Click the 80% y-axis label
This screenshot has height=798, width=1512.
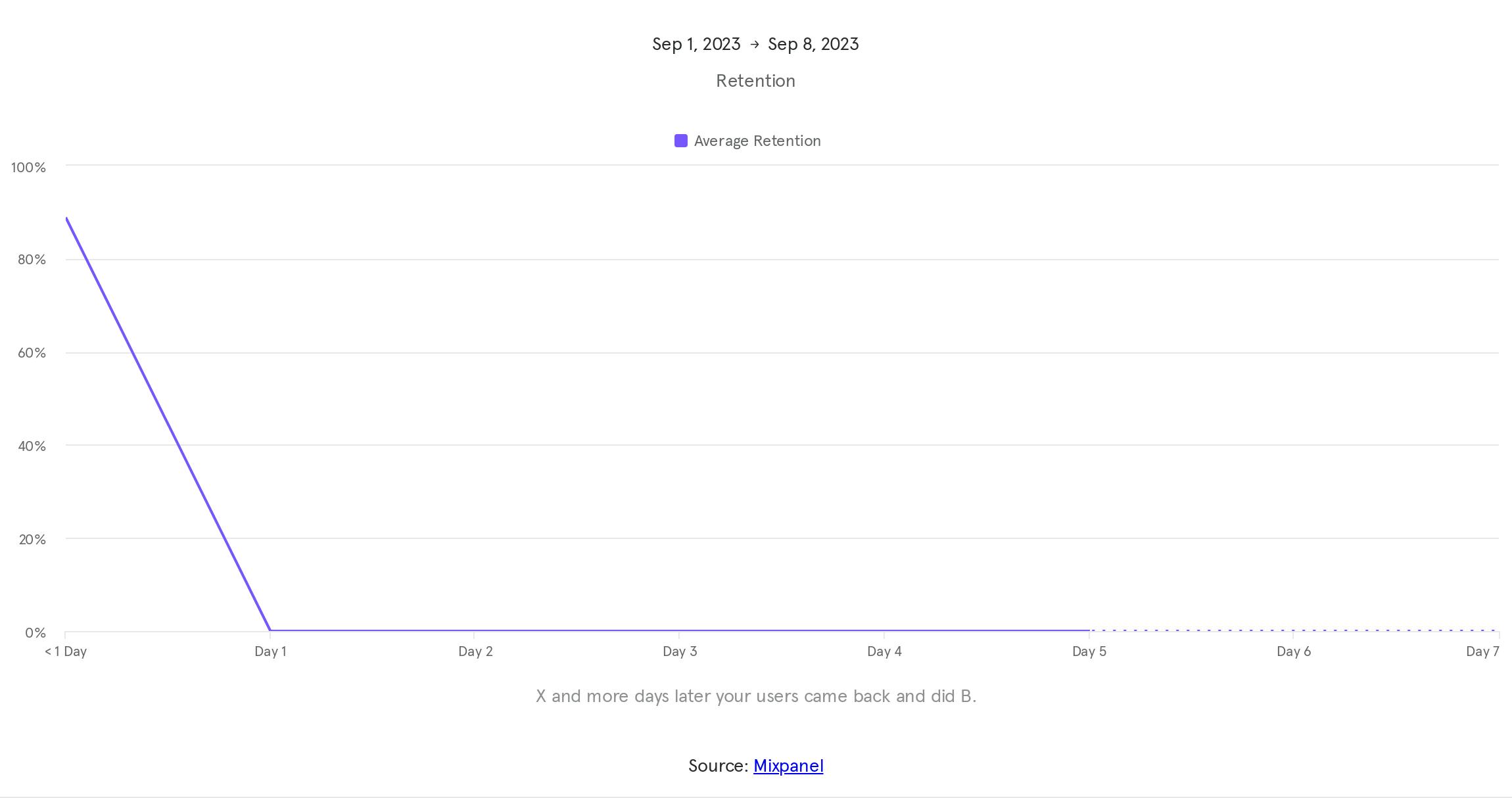pos(32,260)
